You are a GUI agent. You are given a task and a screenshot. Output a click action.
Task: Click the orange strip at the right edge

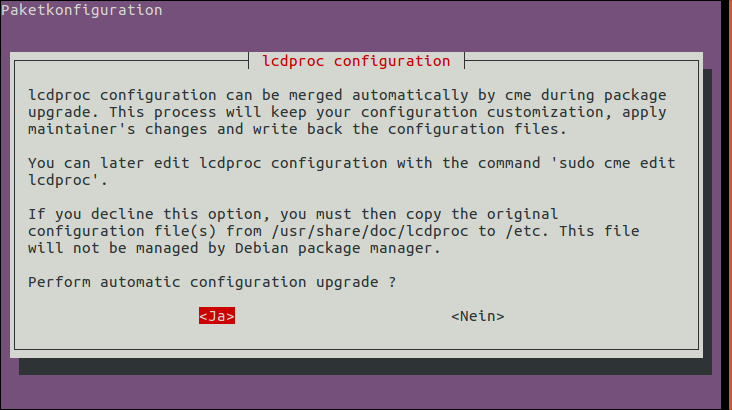[x=726, y=205]
